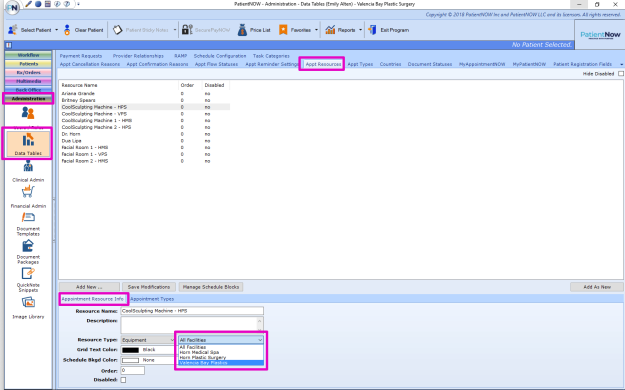This screenshot has height=390, width=625.
Task: Click the Save Modifications button
Action: pyautogui.click(x=149, y=287)
